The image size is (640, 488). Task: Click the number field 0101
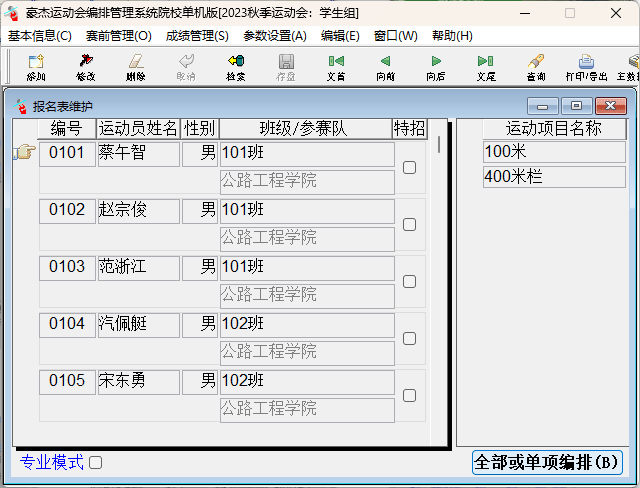[67, 154]
